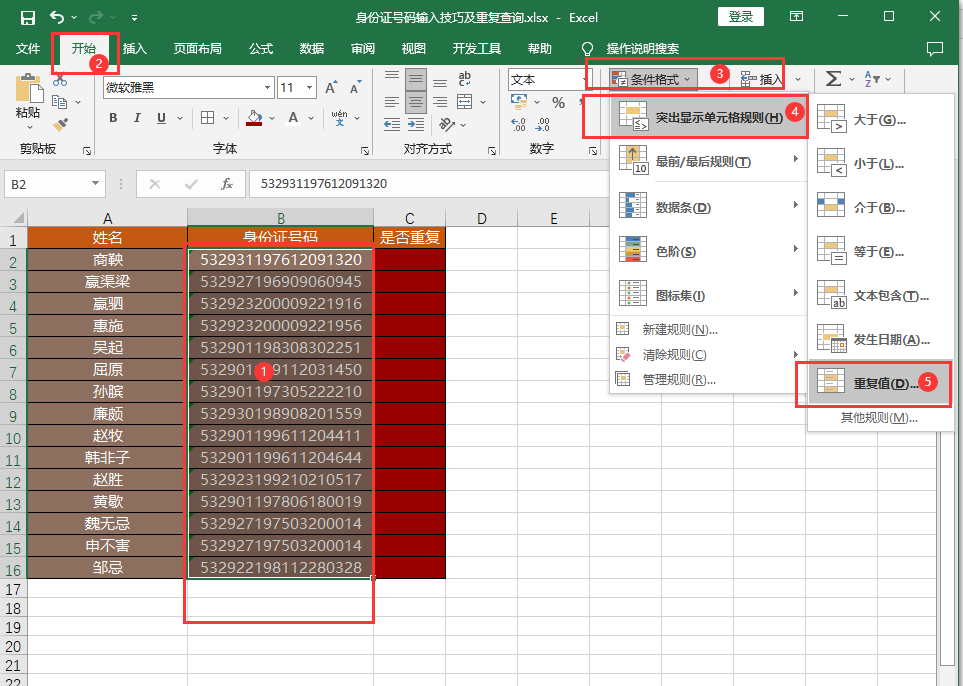Expand the Name Box dropdown arrow
The width and height of the screenshot is (963, 686).
(x=95, y=184)
